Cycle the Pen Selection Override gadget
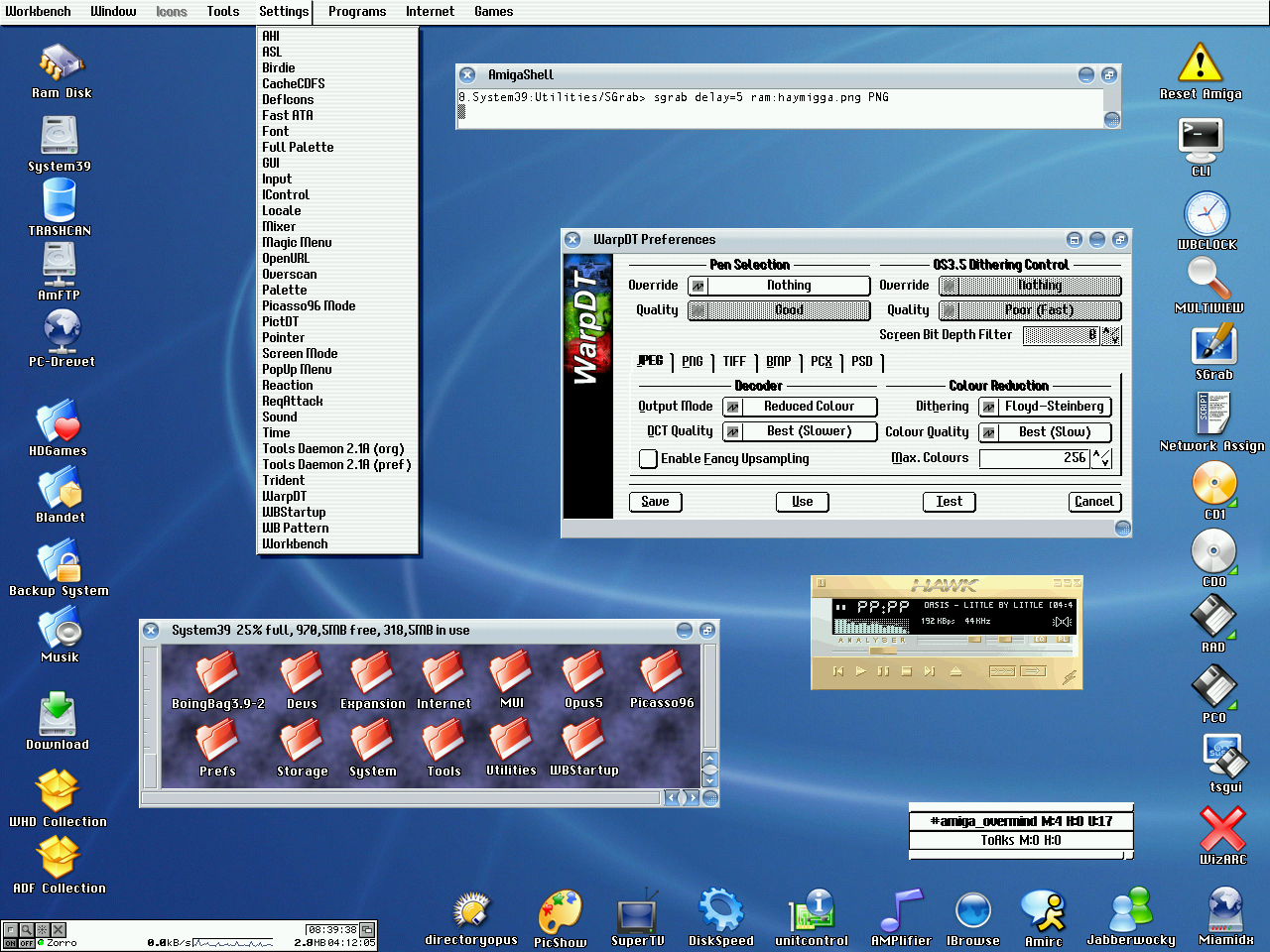 tap(779, 286)
